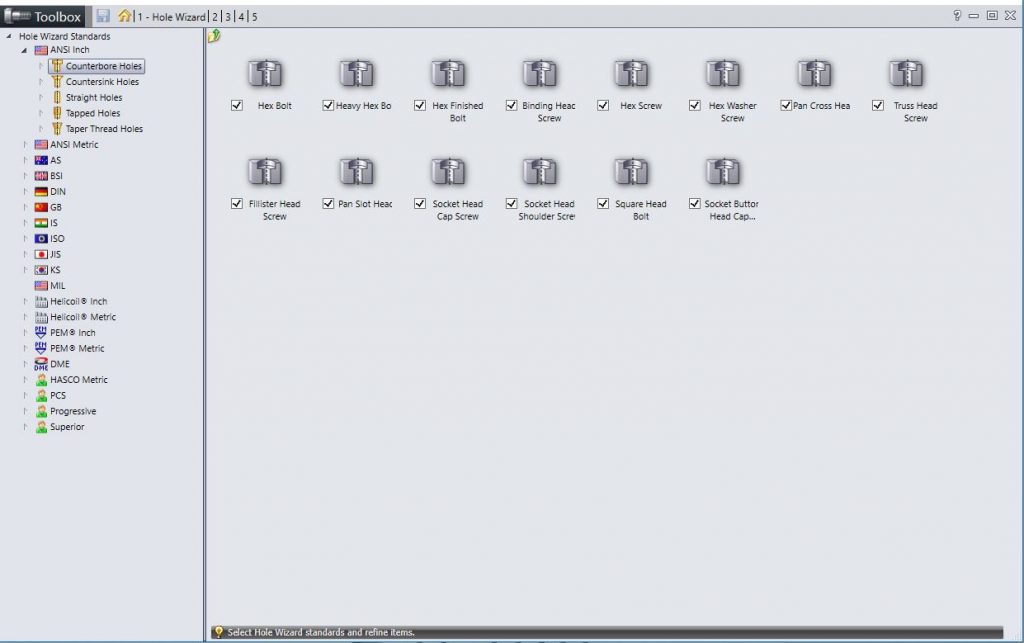Click the Square Head Bolt icon
Screen dimensions: 1024x643
coord(631,171)
